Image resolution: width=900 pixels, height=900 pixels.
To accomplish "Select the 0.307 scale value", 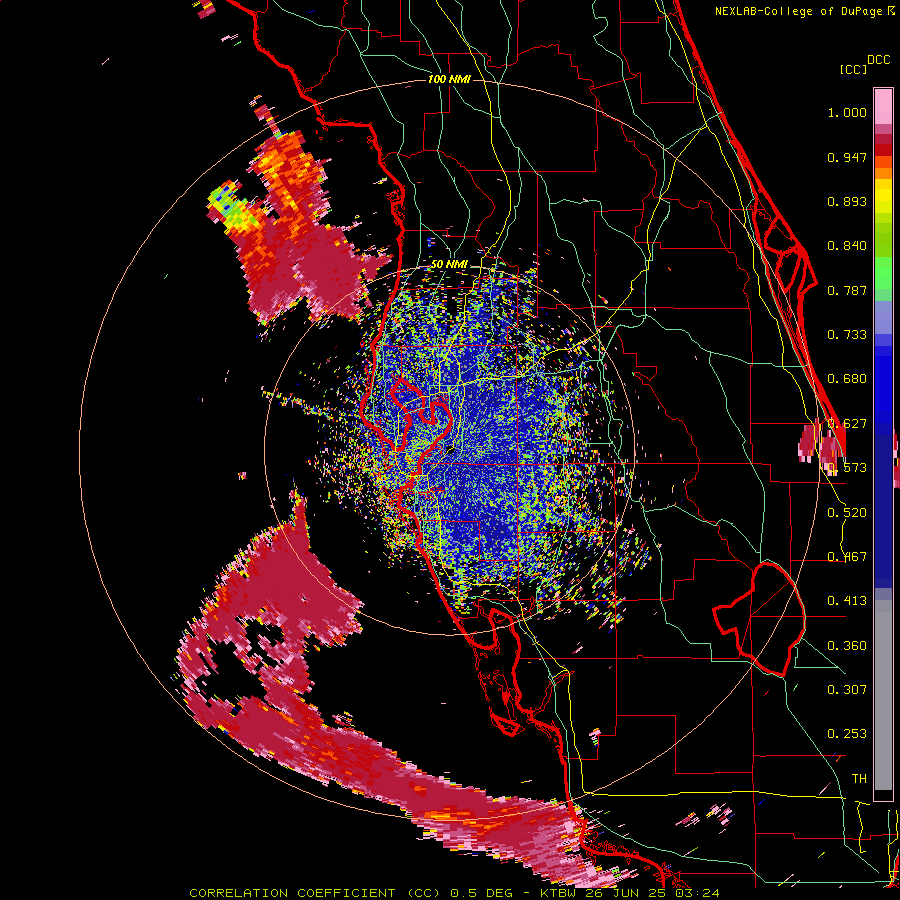I will [x=847, y=689].
